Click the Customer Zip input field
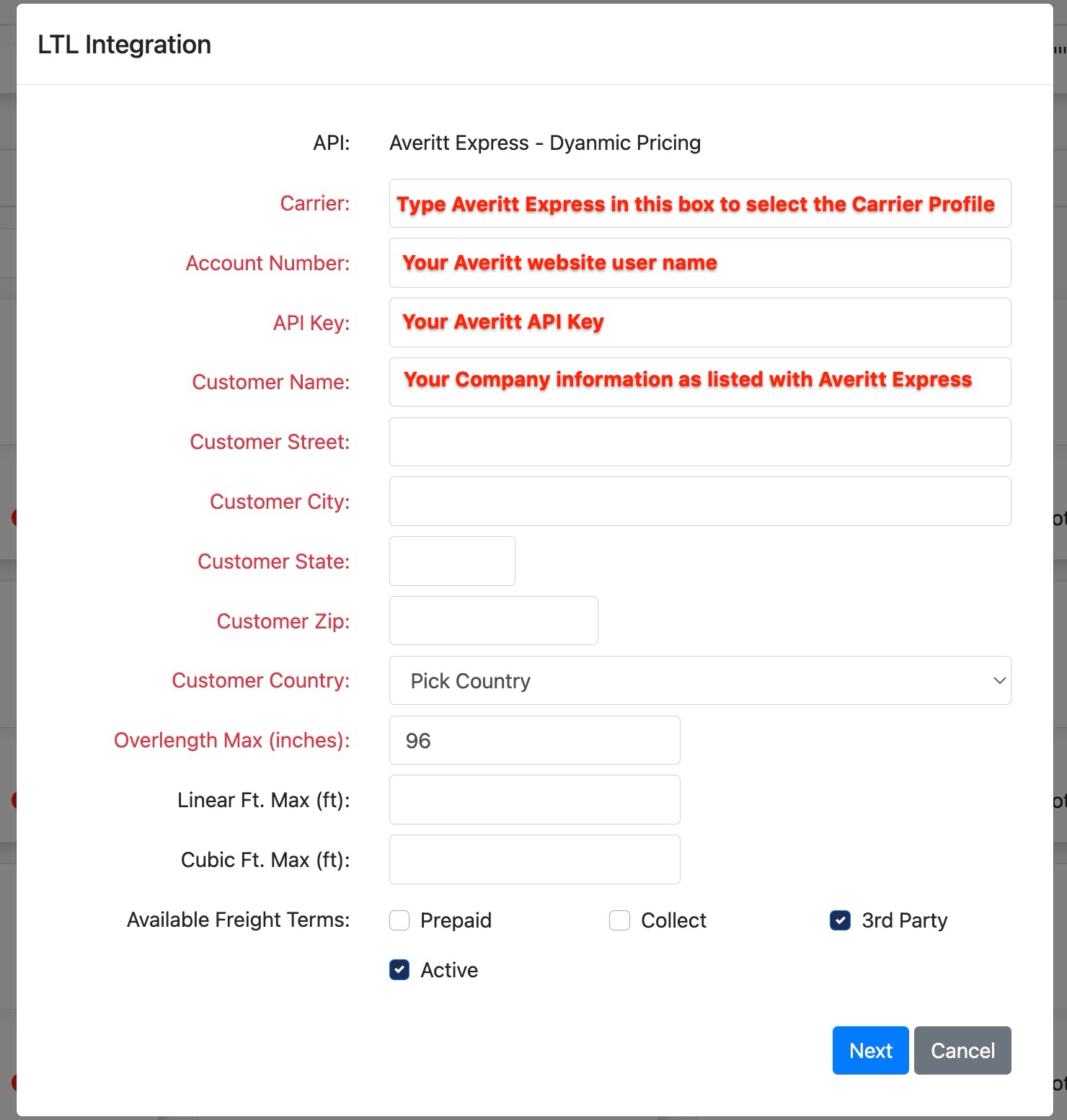1067x1120 pixels. point(494,621)
